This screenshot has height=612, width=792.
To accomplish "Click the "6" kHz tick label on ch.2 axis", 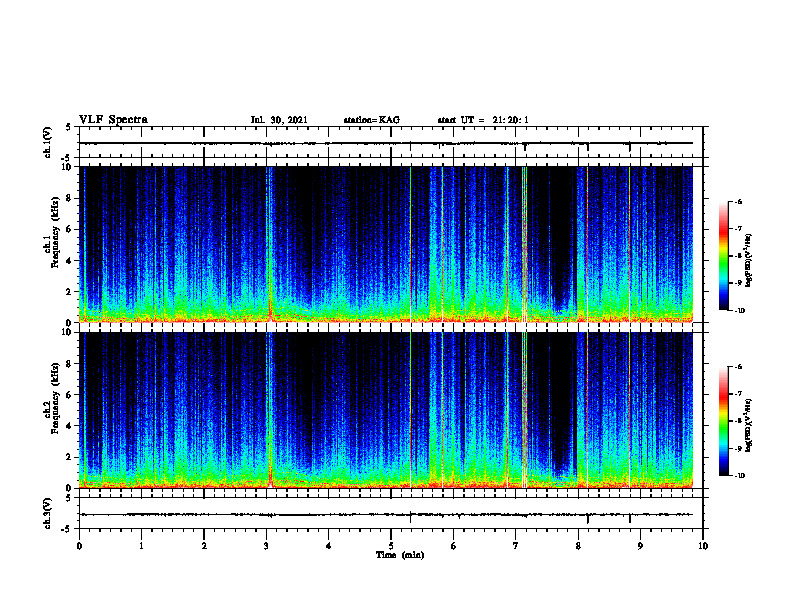I will click(70, 395).
